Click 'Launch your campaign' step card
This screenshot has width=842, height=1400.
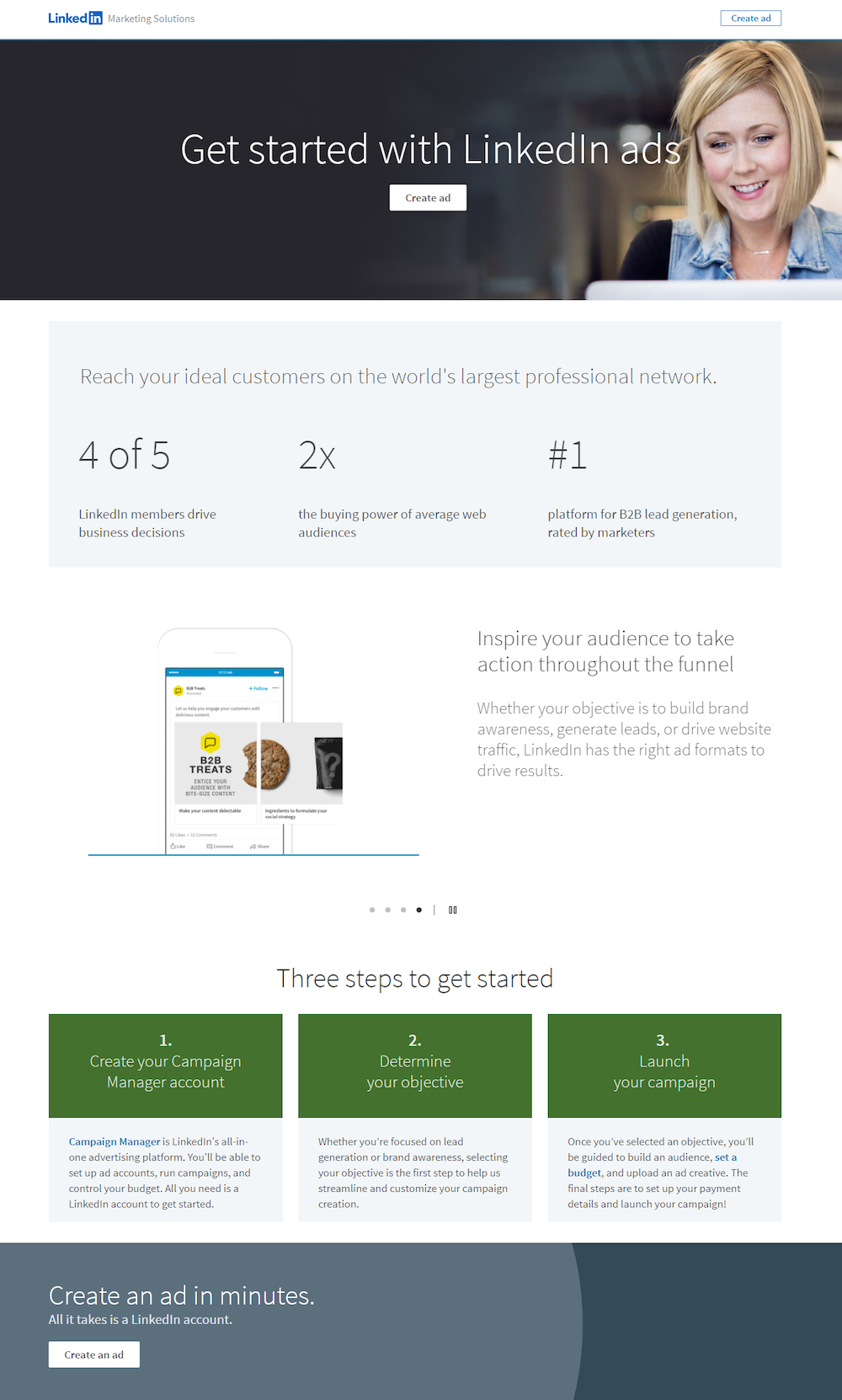pyautogui.click(x=664, y=1066)
